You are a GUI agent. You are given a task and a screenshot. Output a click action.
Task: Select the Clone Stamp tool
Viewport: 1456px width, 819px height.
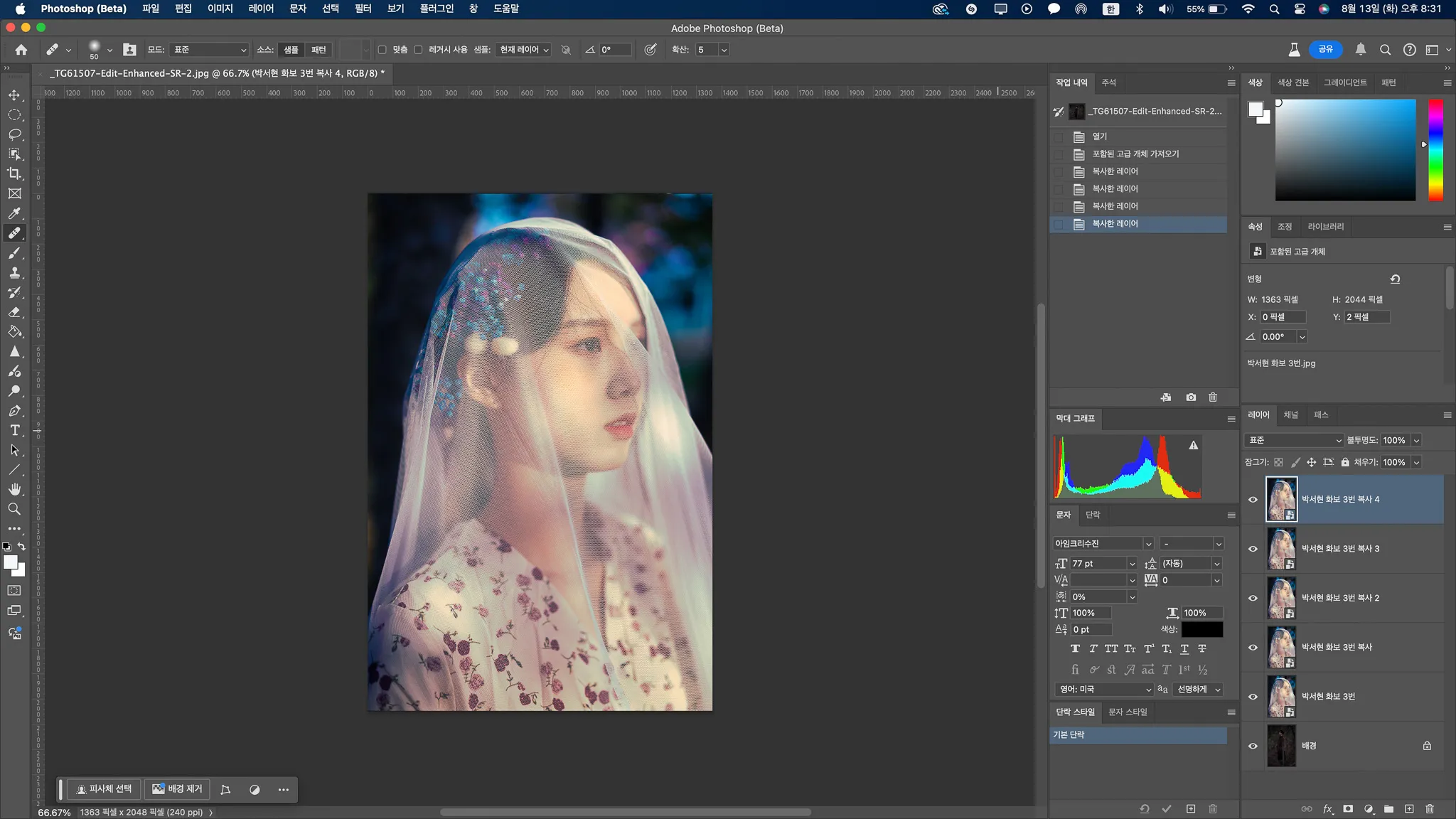(x=14, y=272)
